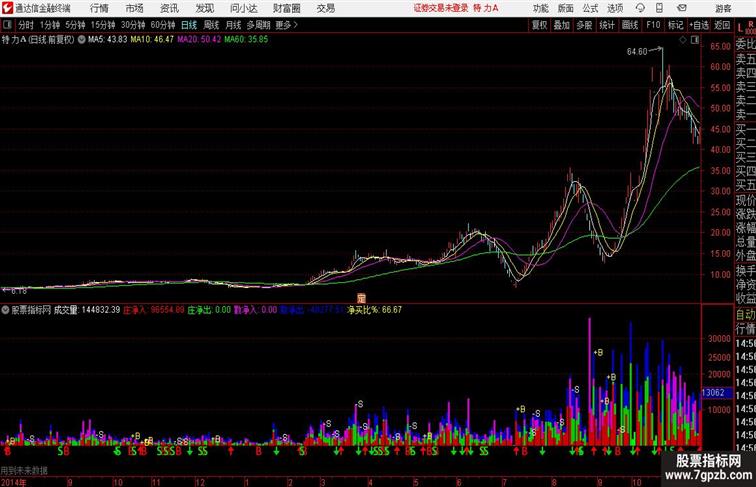Screen dimensions: 756x487
Task: Switch to the 1分钟 period tab
Action: coord(50,25)
